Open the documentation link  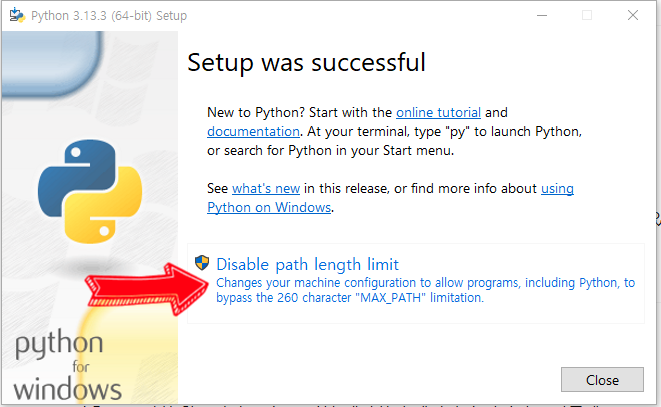click(x=253, y=132)
